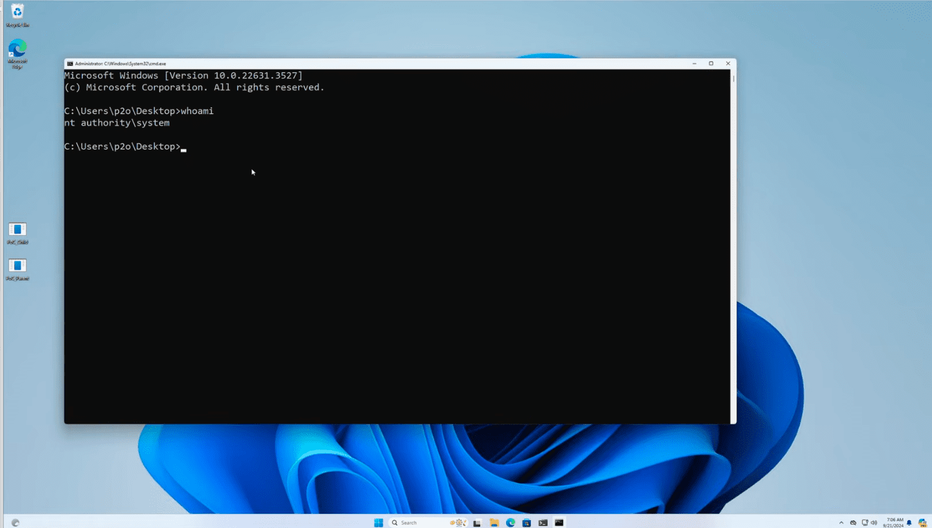Expand the hidden system tray icons chevron
Screen dimensions: 932x528
click(841, 523)
